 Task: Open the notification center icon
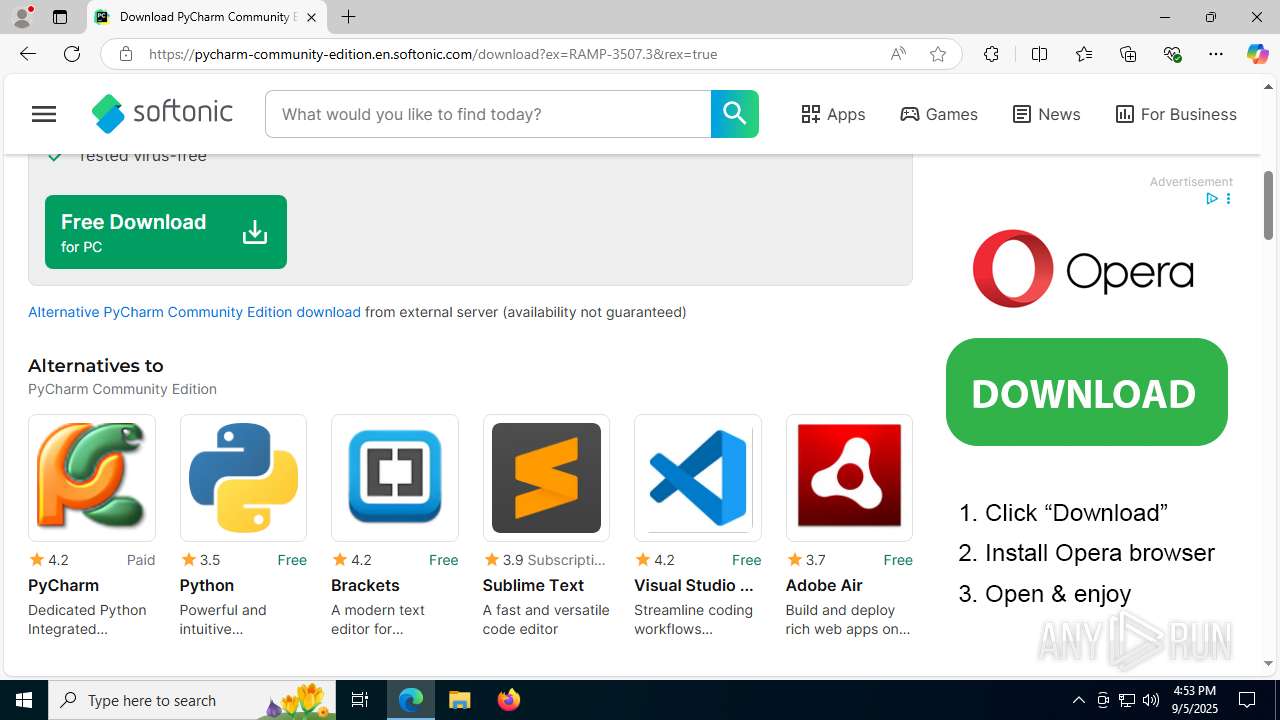[1248, 700]
